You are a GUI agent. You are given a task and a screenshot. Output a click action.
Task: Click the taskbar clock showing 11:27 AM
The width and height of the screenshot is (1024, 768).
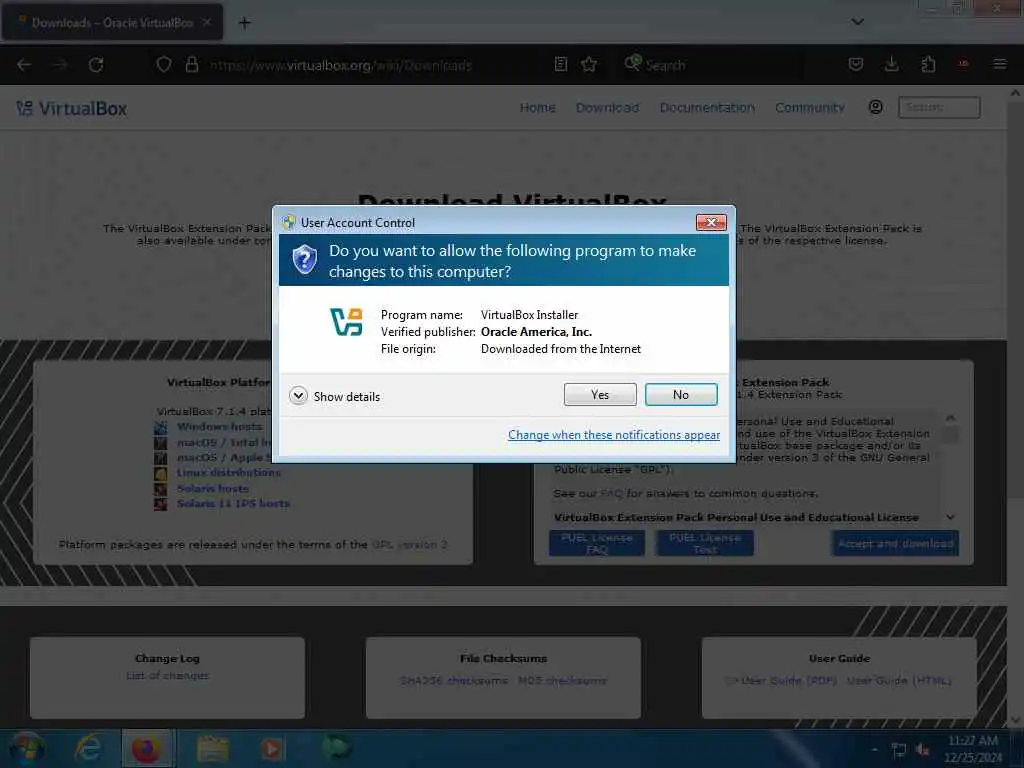pos(973,748)
